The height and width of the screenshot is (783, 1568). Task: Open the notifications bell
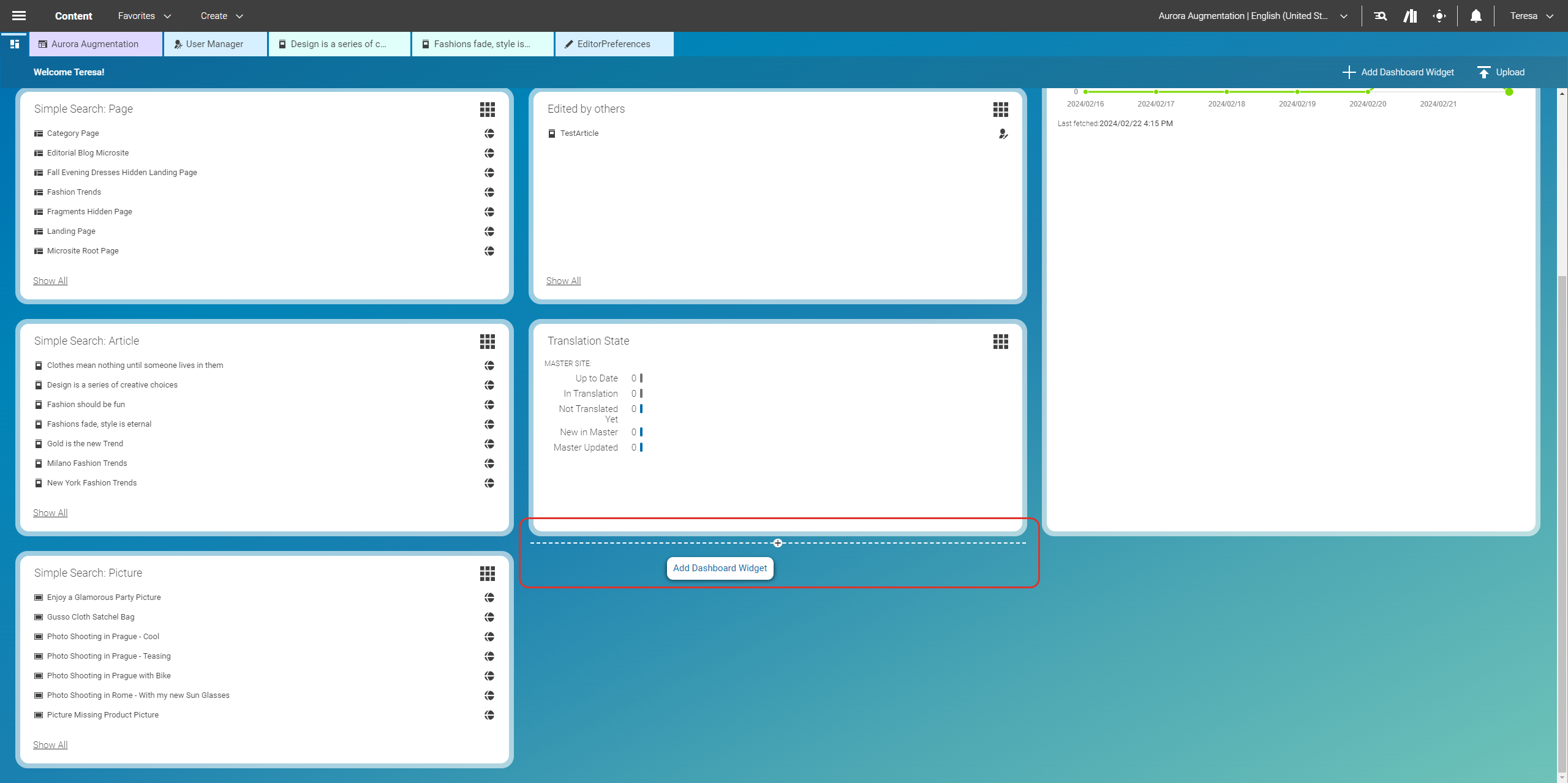(x=1475, y=15)
